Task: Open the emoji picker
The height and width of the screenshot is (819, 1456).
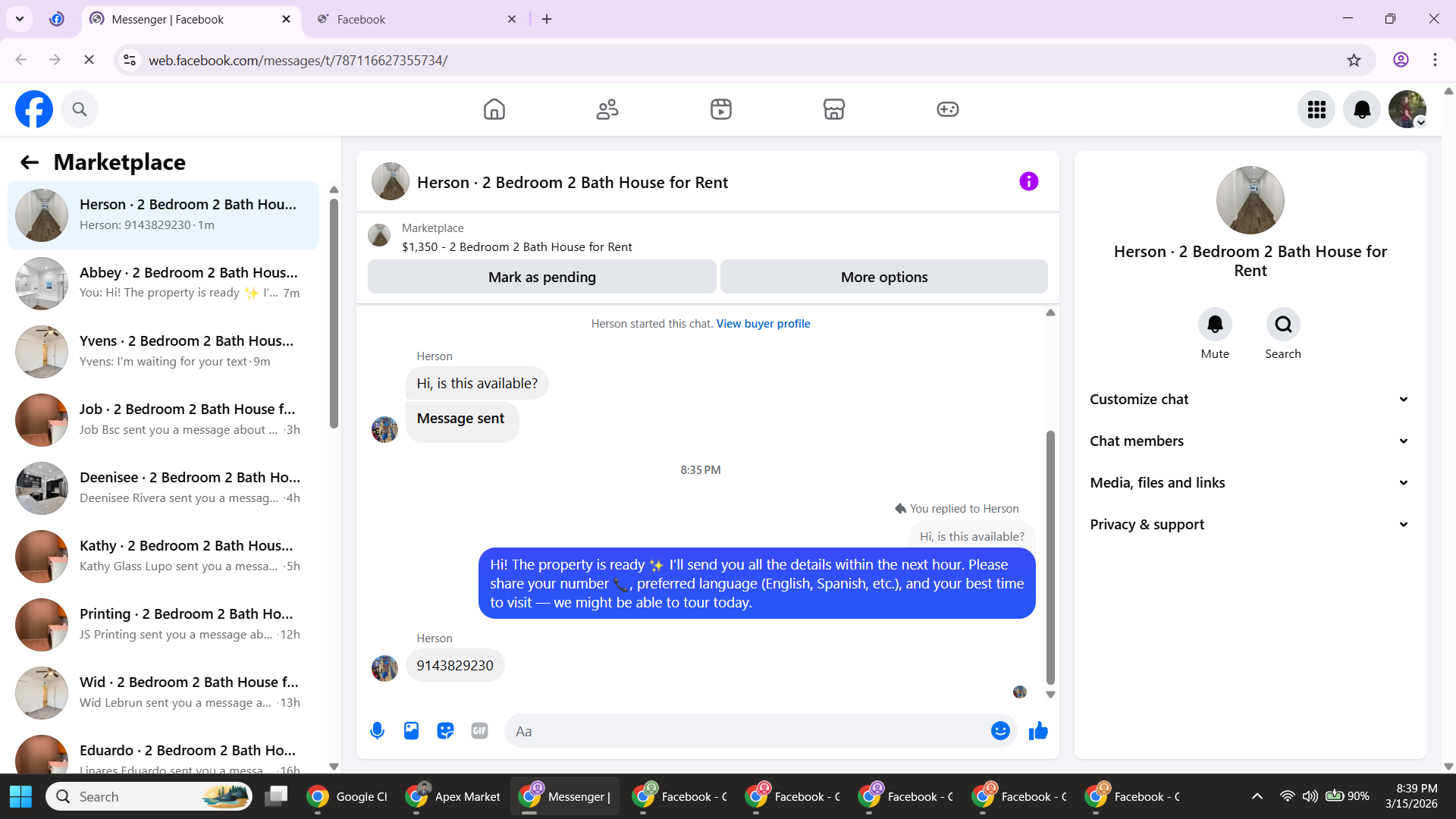Action: [1000, 731]
